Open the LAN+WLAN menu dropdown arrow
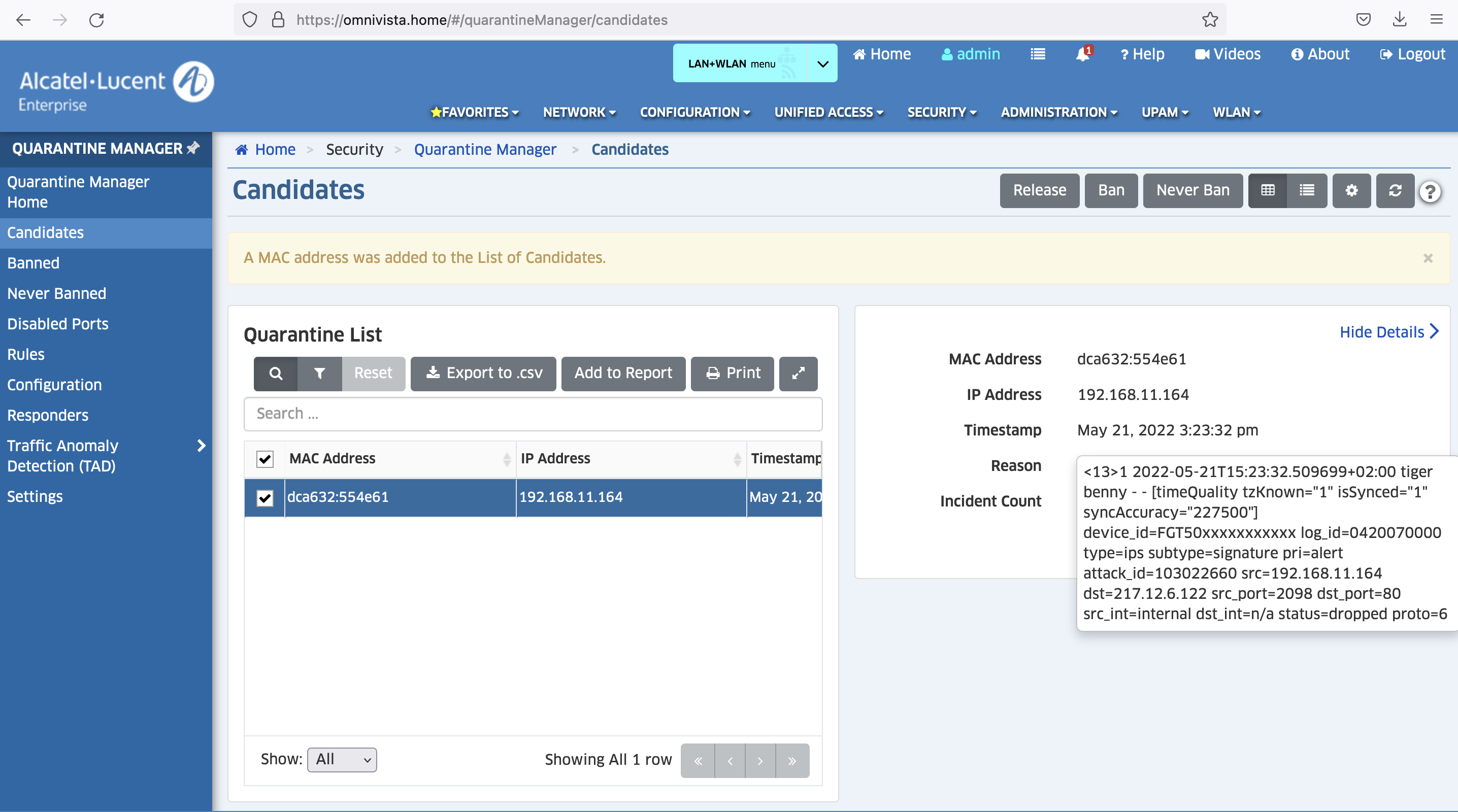 pyautogui.click(x=822, y=63)
